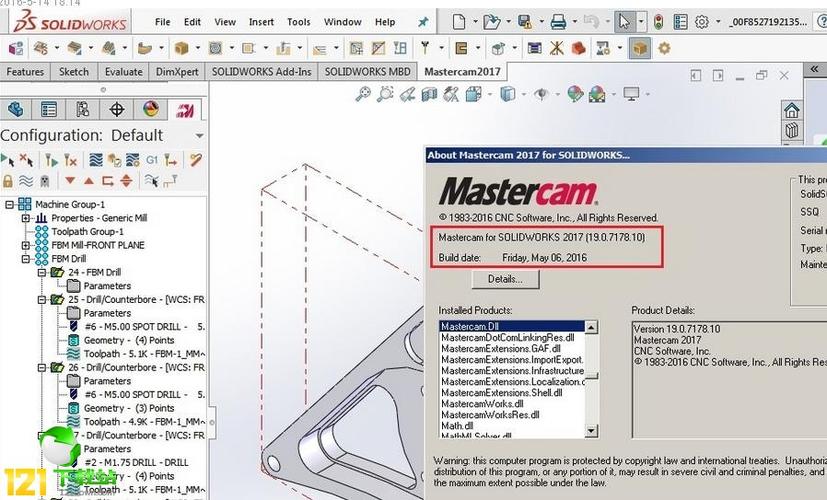
Task: Select Geometry - (3) Points item
Action: coord(129,408)
